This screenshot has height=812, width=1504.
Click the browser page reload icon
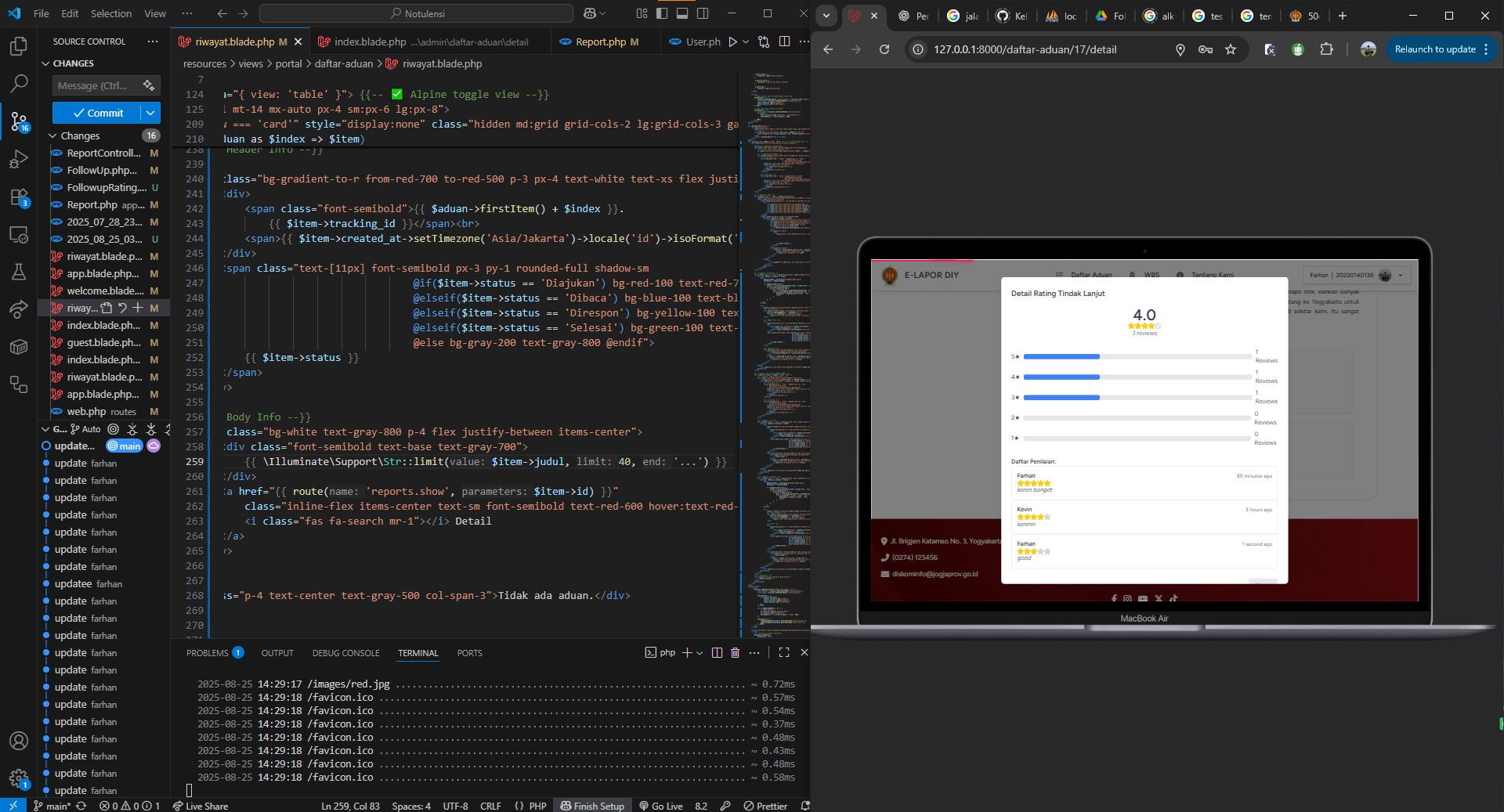pyautogui.click(x=884, y=49)
